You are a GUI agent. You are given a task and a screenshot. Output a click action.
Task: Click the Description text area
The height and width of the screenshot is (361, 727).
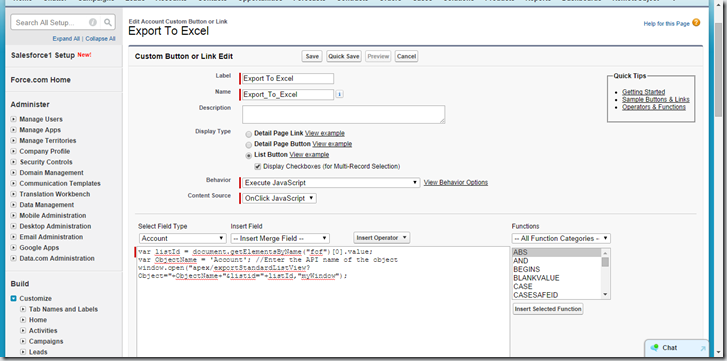click(344, 114)
